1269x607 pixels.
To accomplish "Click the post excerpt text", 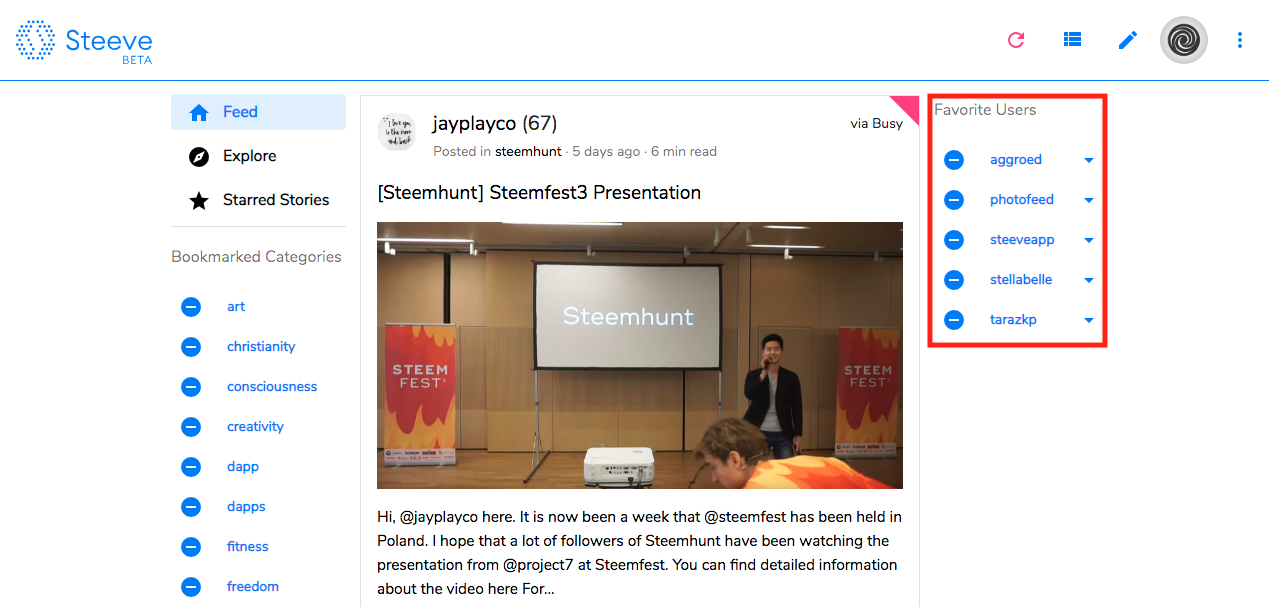I will point(640,553).
